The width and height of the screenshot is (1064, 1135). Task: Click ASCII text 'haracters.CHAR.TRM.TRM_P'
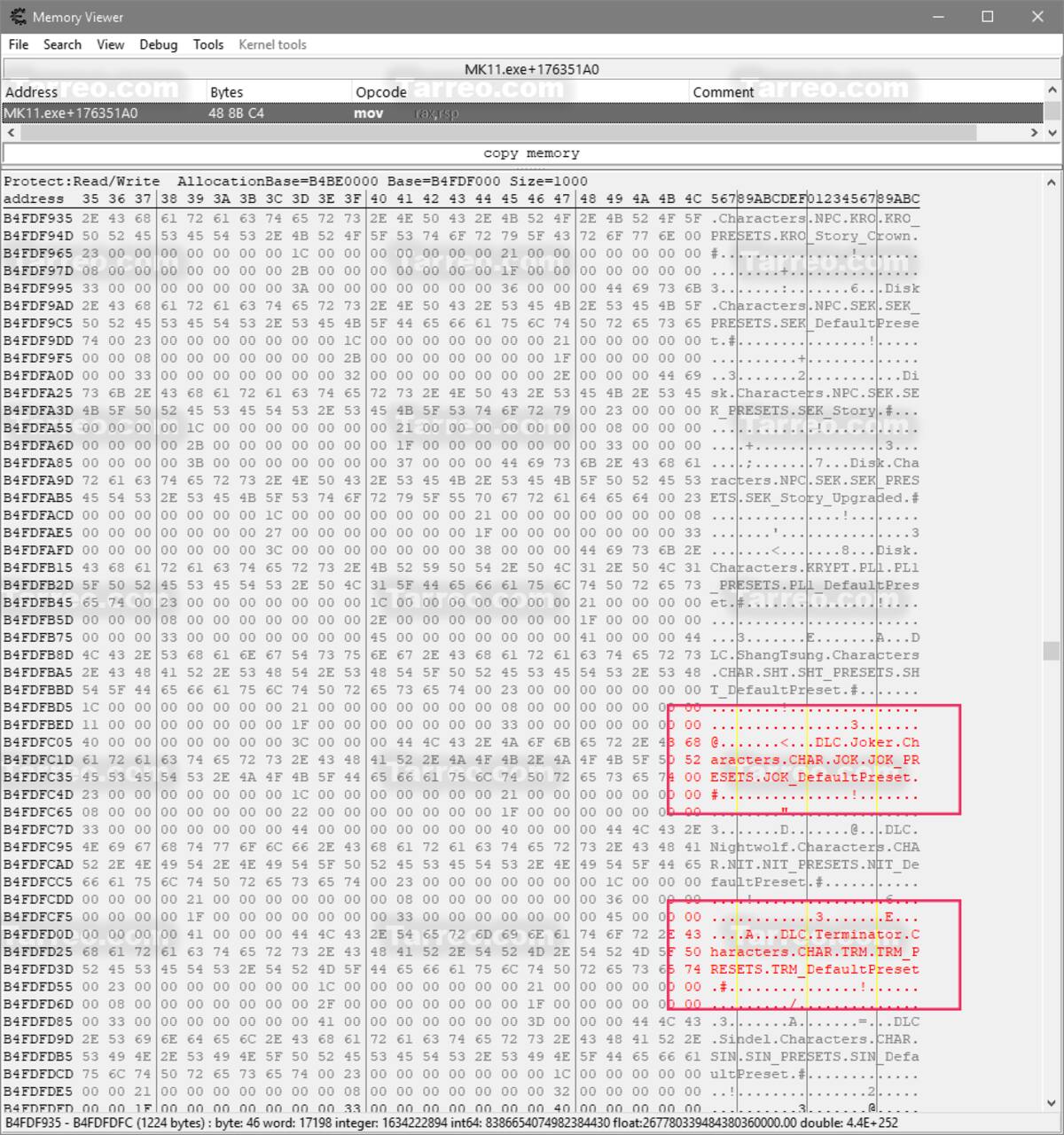click(x=815, y=951)
